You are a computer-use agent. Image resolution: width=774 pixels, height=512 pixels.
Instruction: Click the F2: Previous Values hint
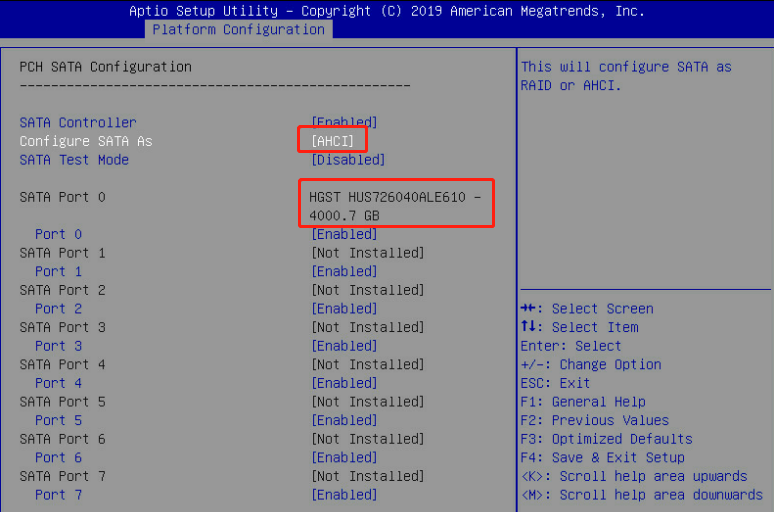coord(595,420)
